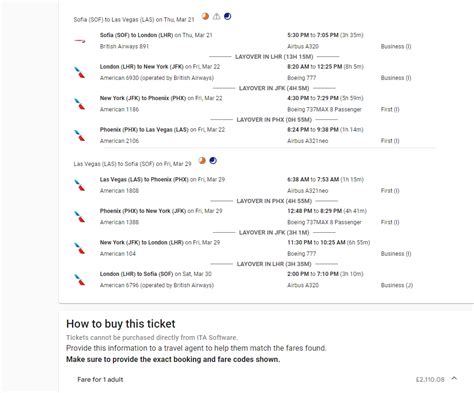Screen dimensions: 474x393
Task: Click the blue moon icon on the outbound trip
Action: [x=228, y=16]
